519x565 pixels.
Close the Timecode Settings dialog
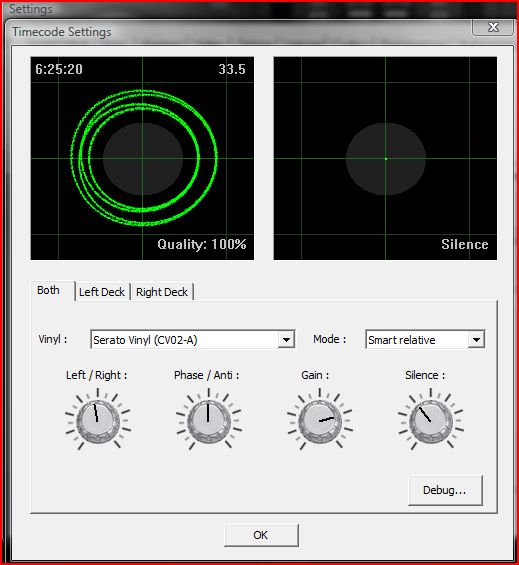point(493,27)
